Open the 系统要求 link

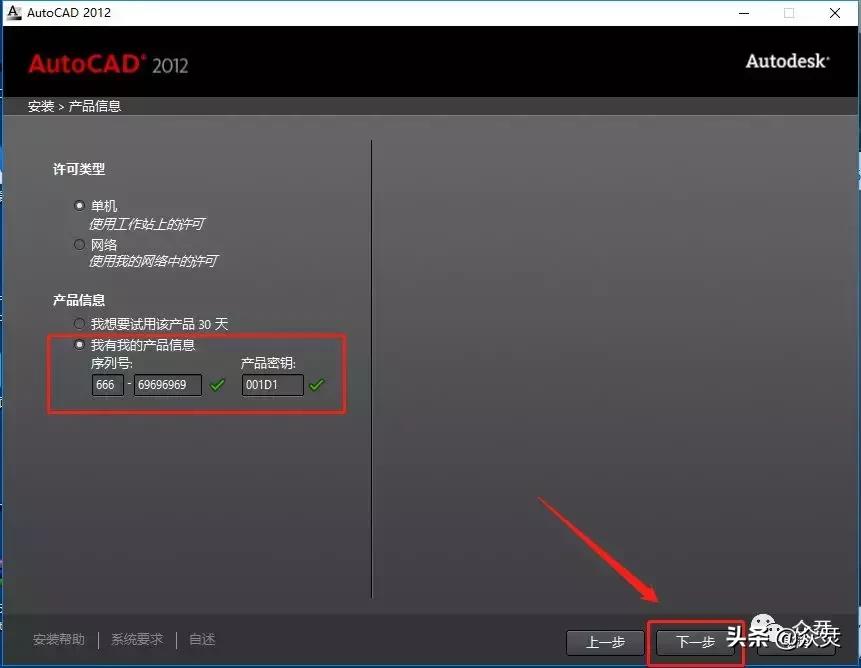pos(136,639)
